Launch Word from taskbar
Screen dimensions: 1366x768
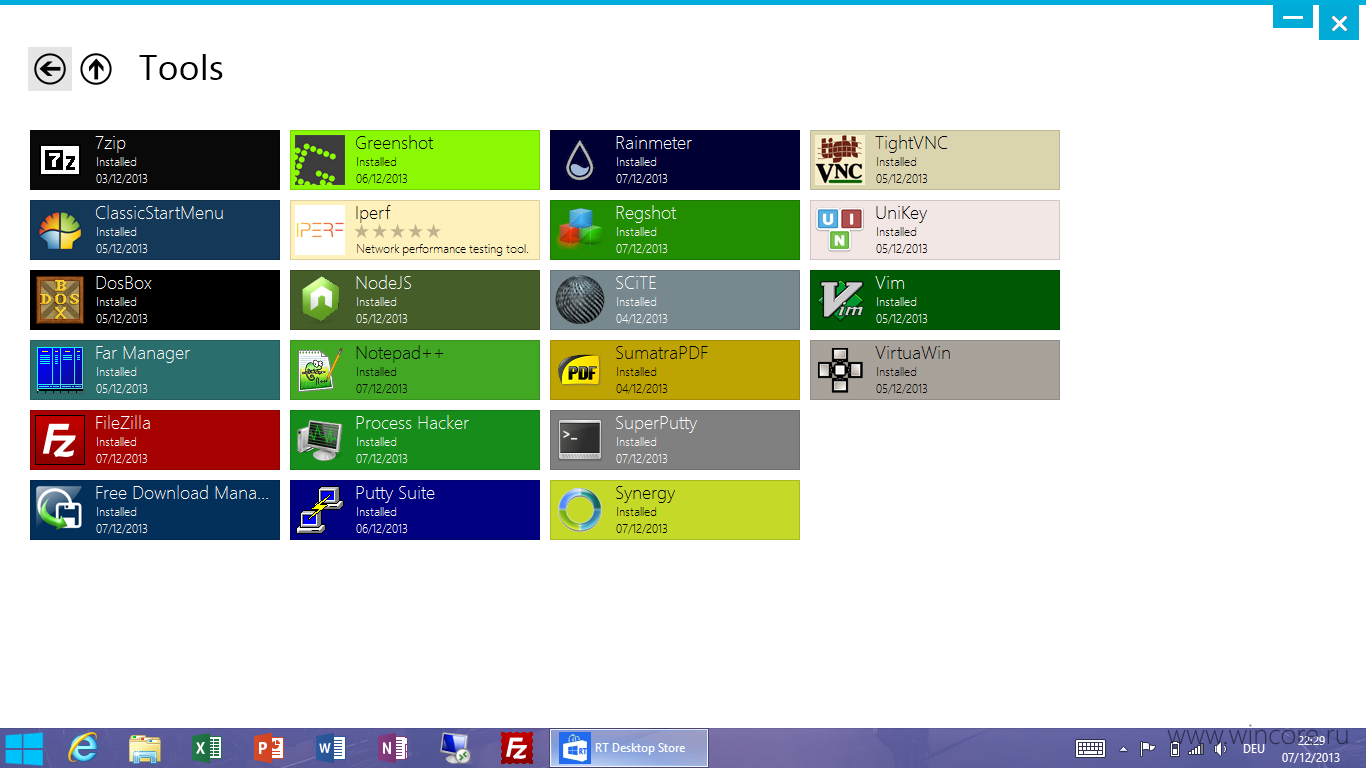[x=331, y=748]
